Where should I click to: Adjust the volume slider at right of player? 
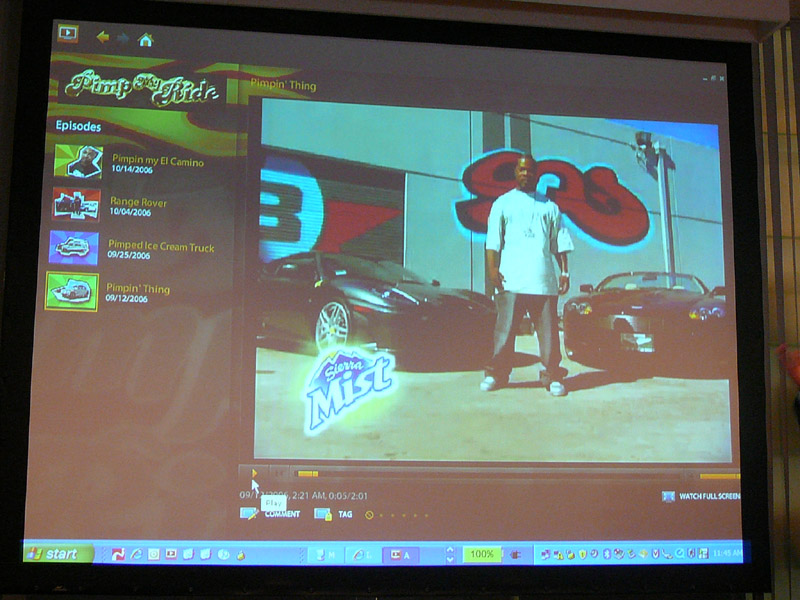pyautogui.click(x=719, y=476)
